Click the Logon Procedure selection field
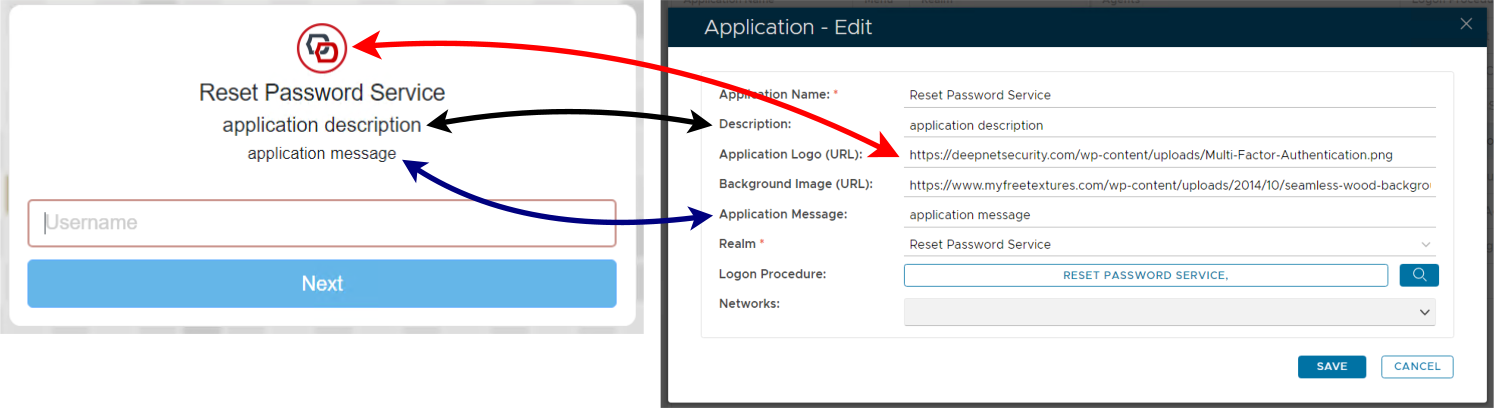 (1145, 275)
